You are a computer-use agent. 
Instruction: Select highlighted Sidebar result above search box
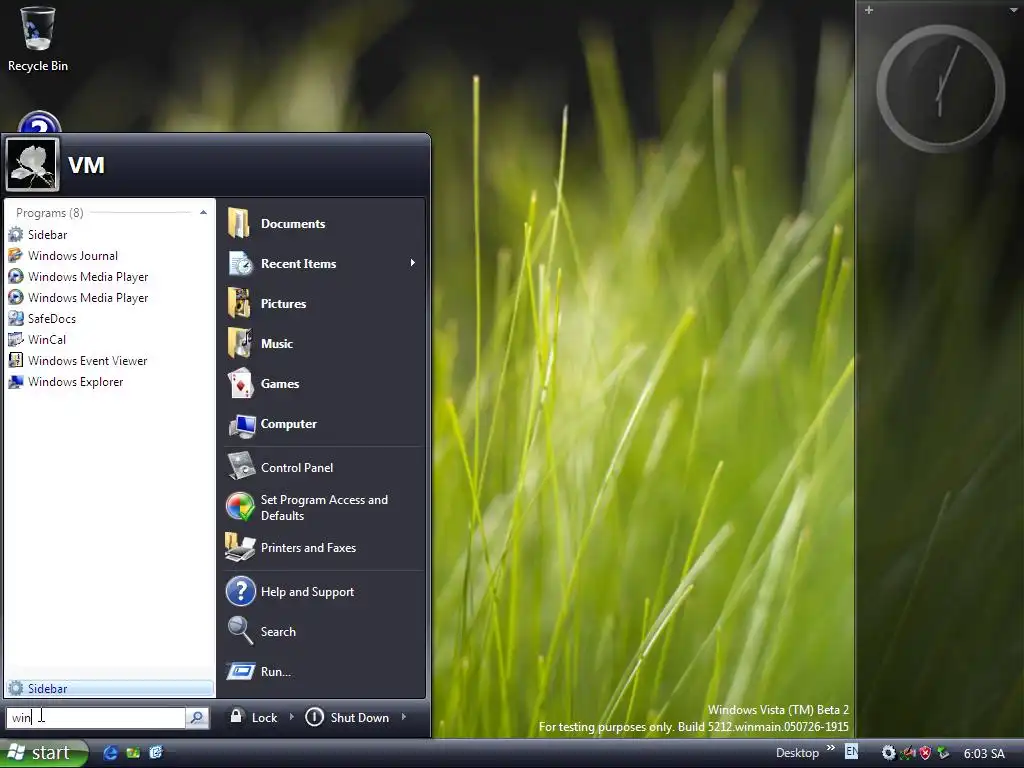click(x=110, y=688)
